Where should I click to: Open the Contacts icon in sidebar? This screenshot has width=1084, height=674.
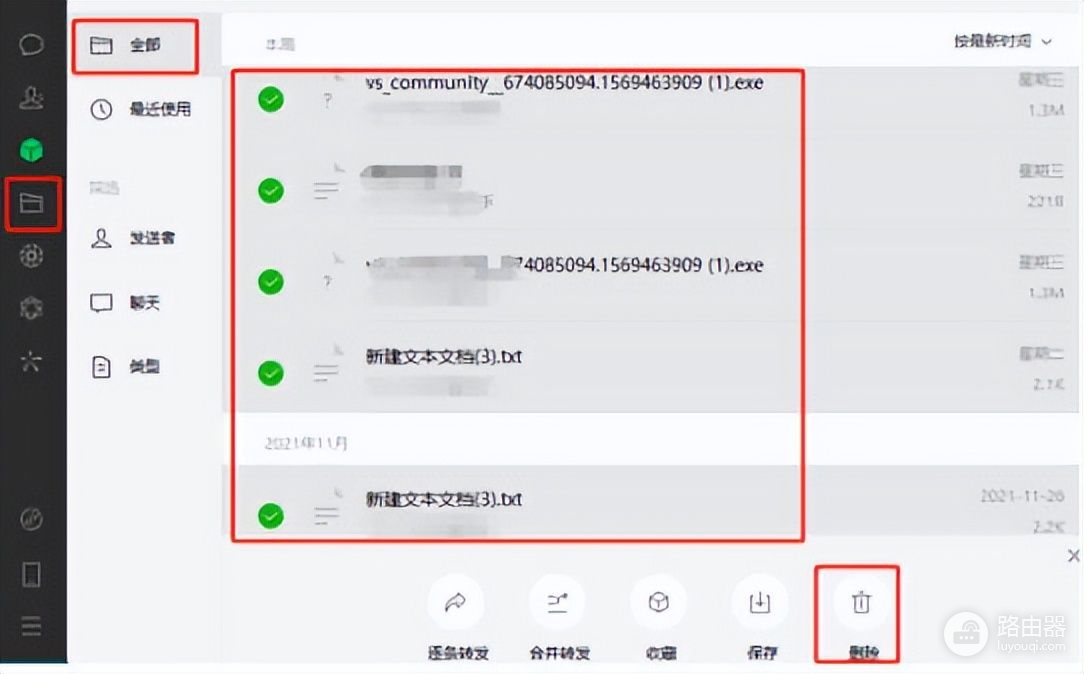tap(31, 98)
